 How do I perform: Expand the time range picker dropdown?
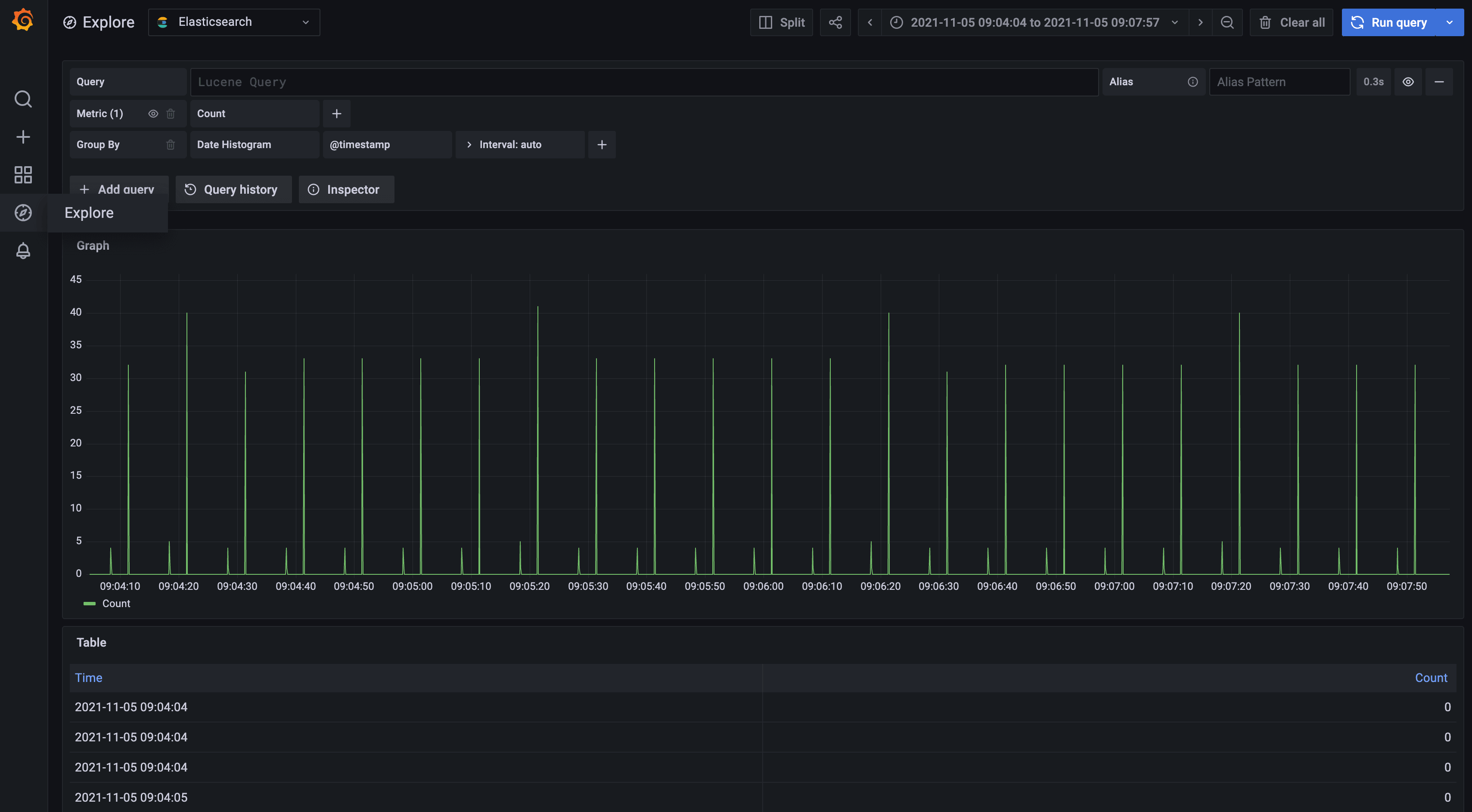pyautogui.click(x=1174, y=22)
